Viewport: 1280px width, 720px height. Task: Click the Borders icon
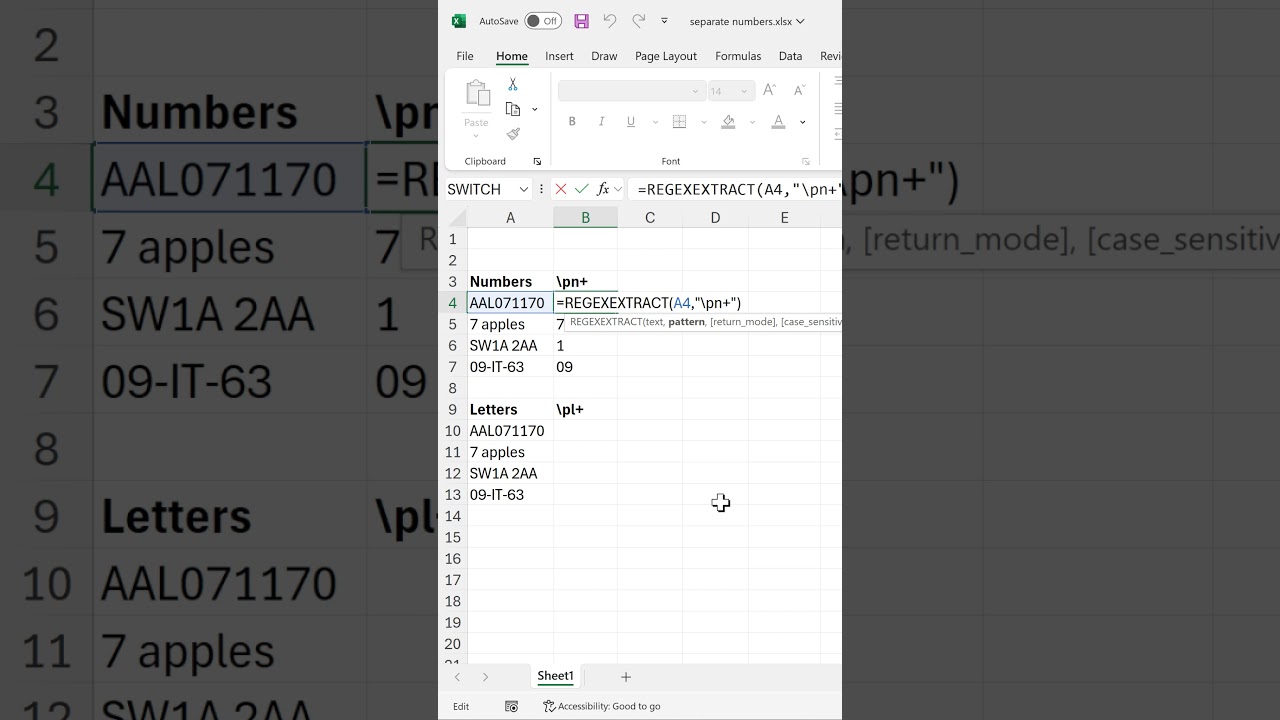(679, 122)
